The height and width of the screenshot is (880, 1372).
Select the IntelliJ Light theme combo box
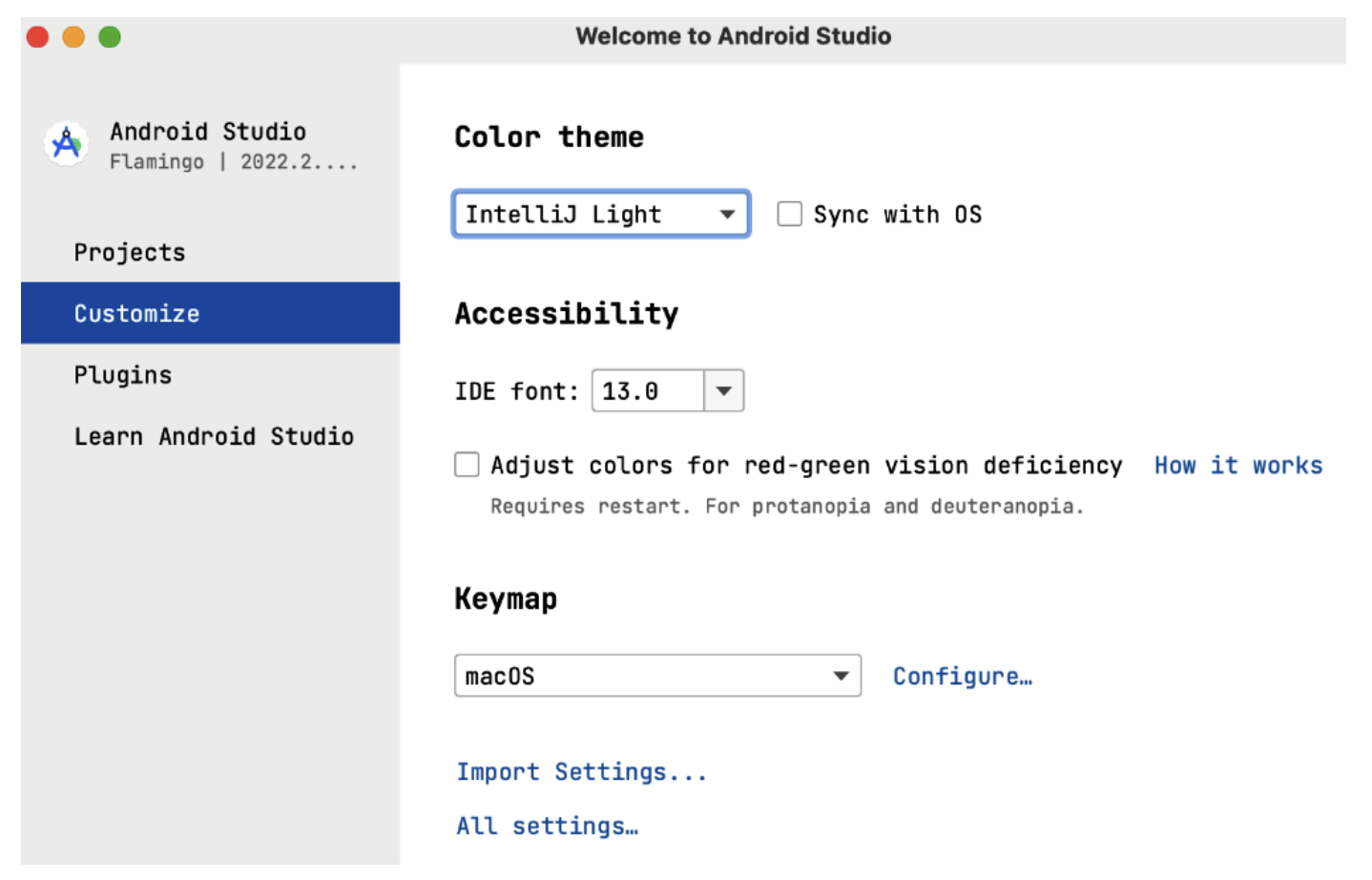pyautogui.click(x=601, y=214)
